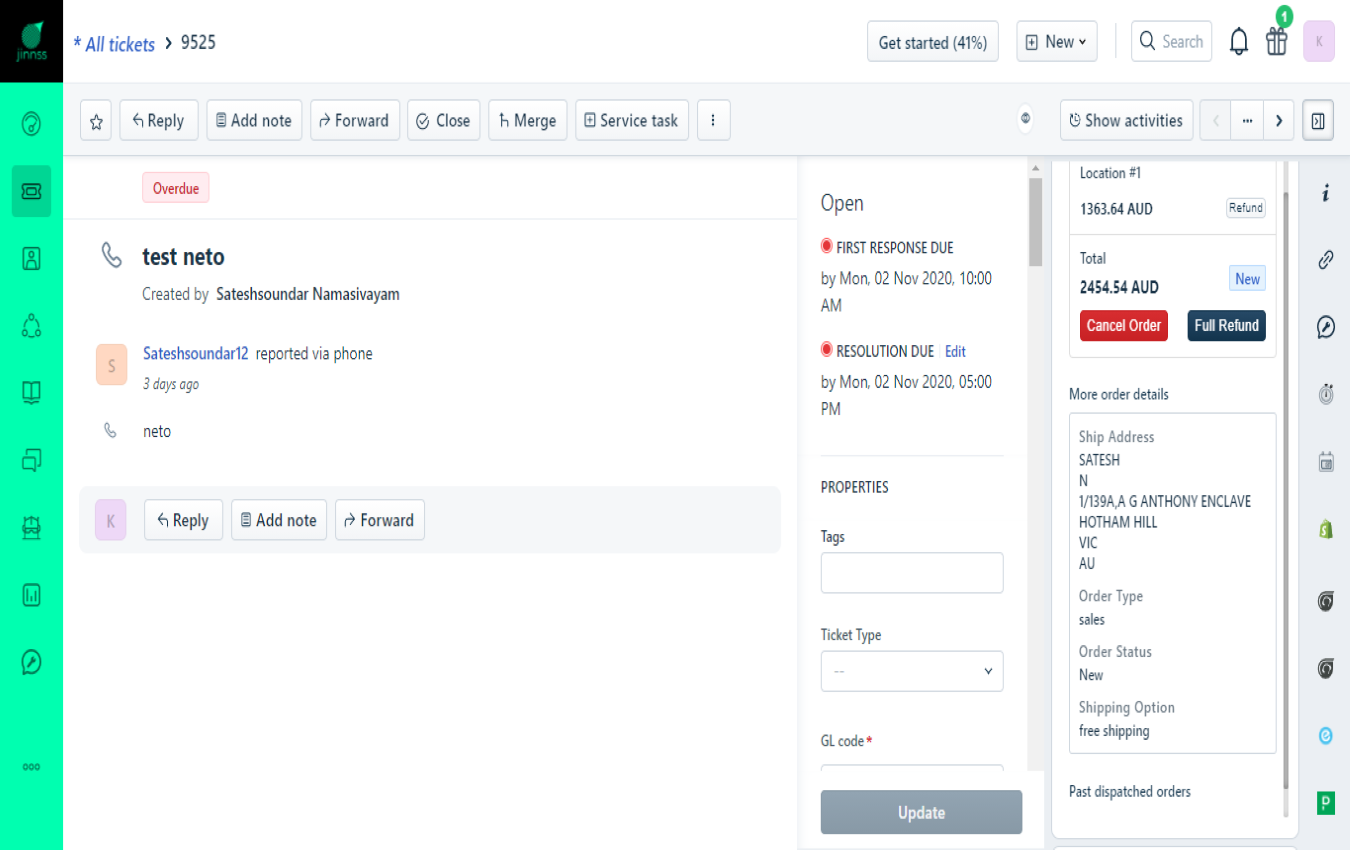Issue a Full Refund for the order
The height and width of the screenshot is (850, 1350).
[x=1226, y=326]
